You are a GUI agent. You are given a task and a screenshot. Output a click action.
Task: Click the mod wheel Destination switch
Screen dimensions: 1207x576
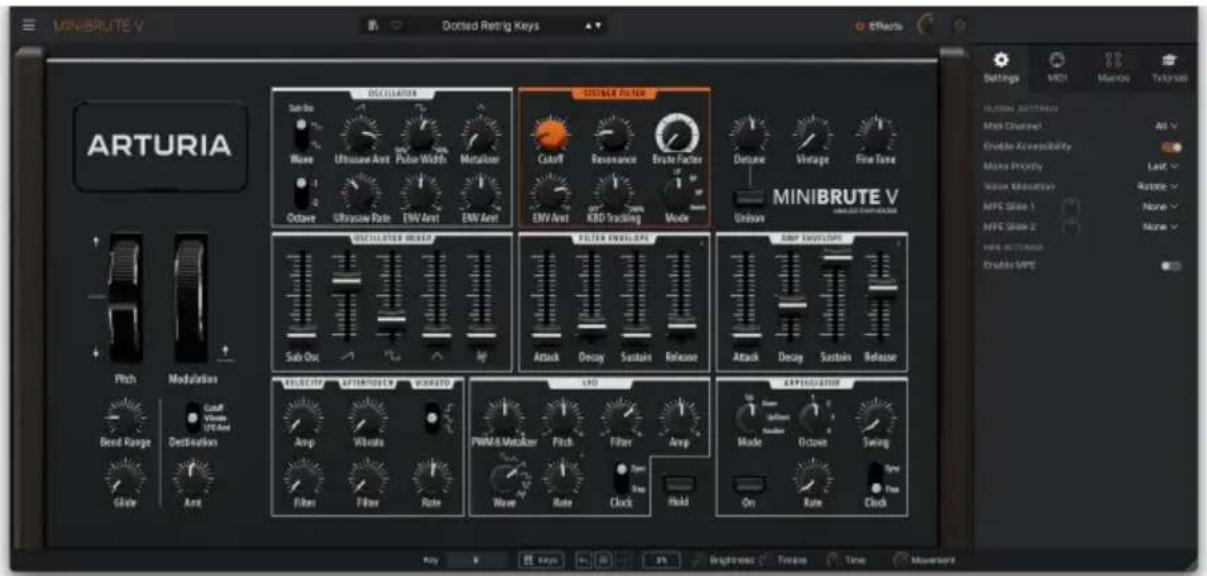[193, 420]
